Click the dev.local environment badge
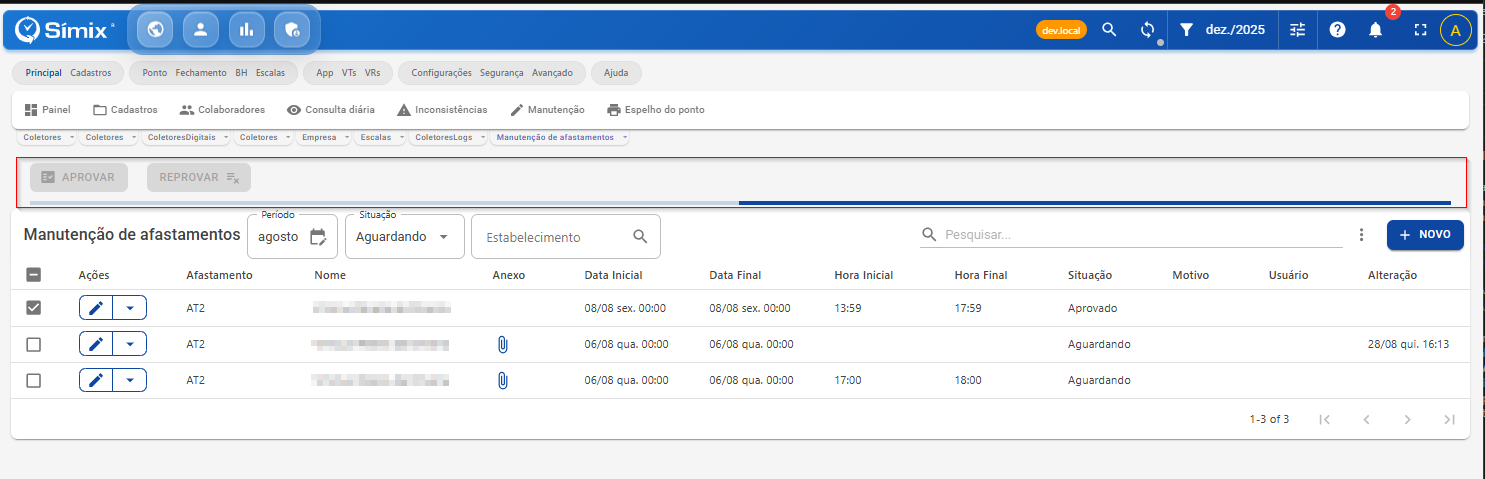Image resolution: width=1485 pixels, height=479 pixels. (1061, 30)
